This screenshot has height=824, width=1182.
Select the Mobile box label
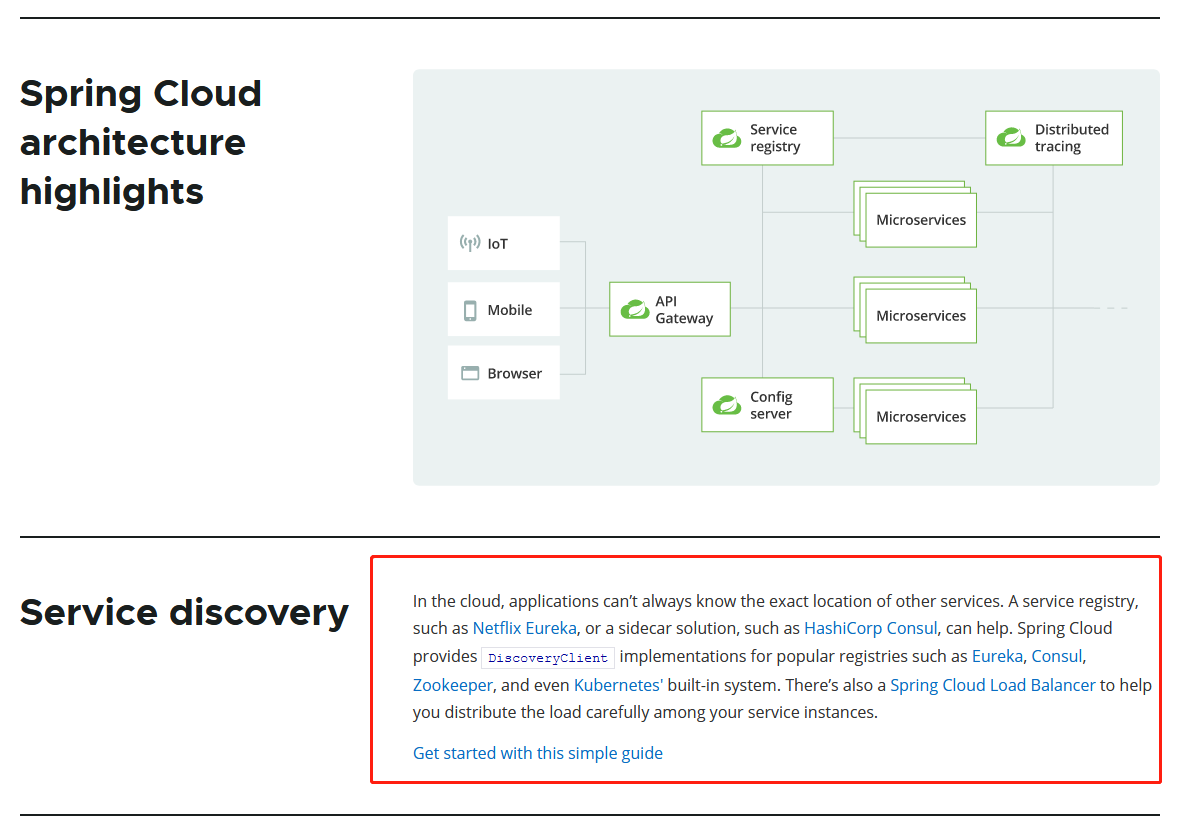(510, 310)
